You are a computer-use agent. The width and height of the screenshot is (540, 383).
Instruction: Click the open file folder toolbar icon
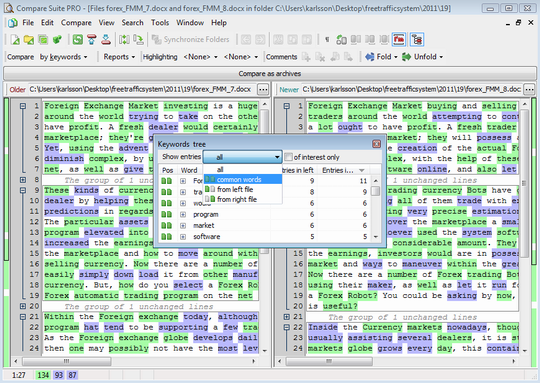(29, 40)
